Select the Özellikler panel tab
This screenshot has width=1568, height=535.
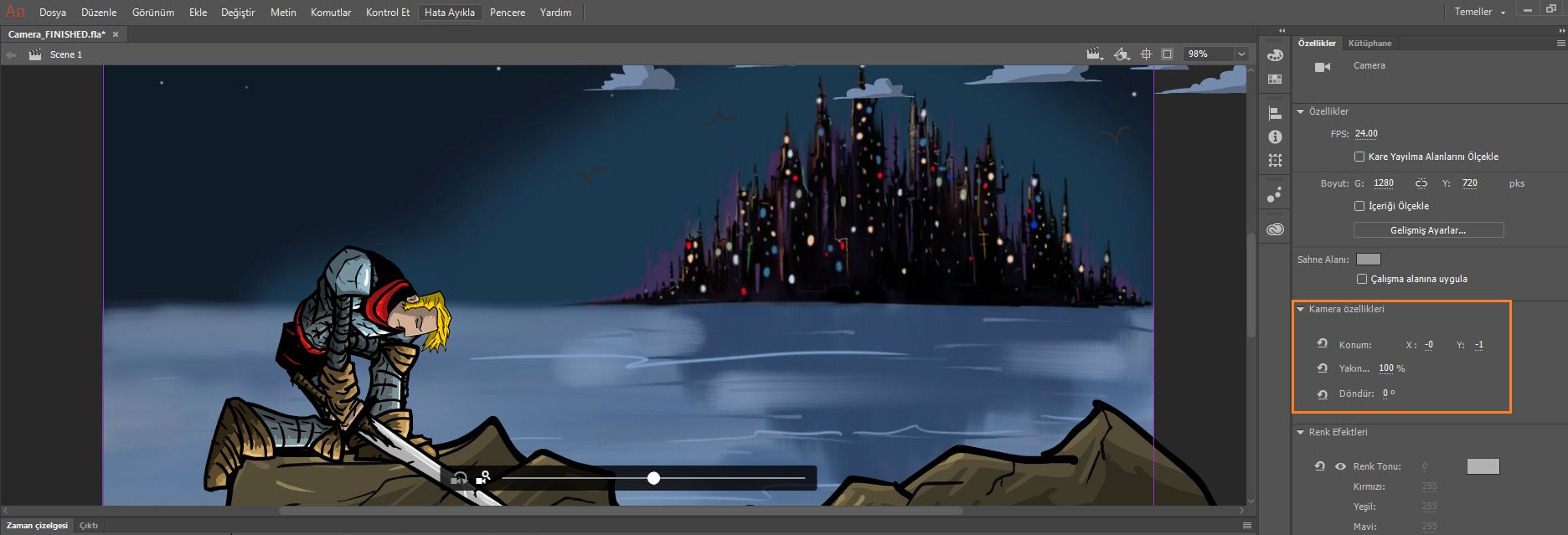[x=1317, y=43]
